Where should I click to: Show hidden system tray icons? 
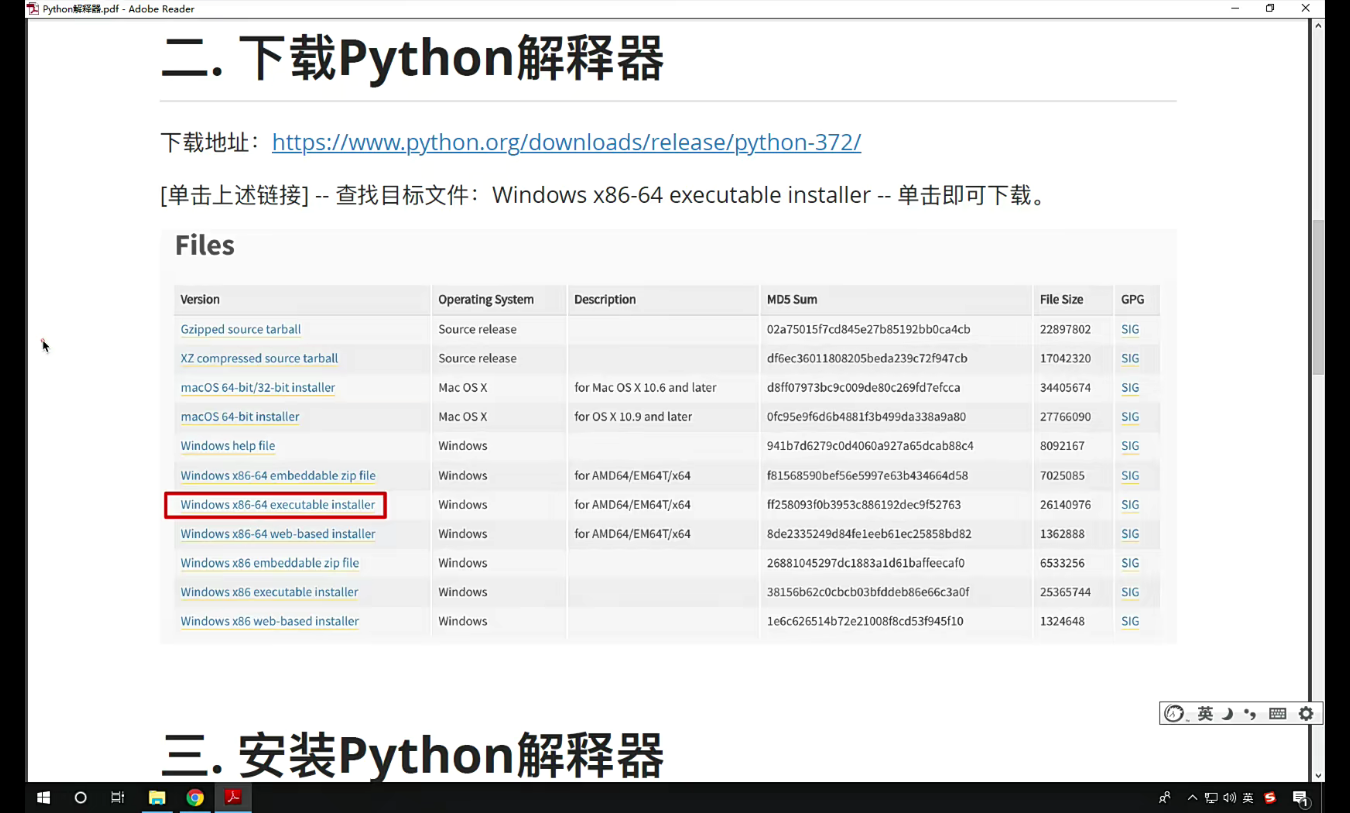tap(1192, 798)
